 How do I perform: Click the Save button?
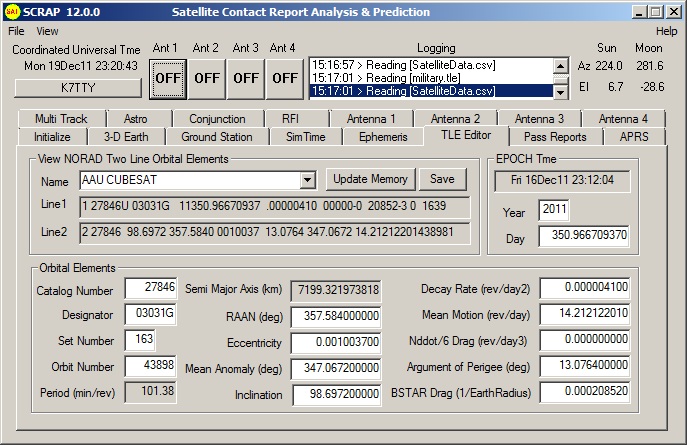[x=442, y=179]
